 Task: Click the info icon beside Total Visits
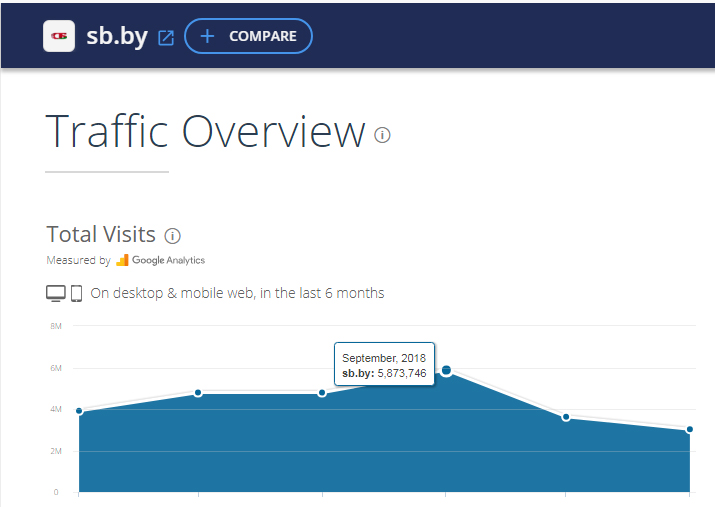click(x=172, y=236)
